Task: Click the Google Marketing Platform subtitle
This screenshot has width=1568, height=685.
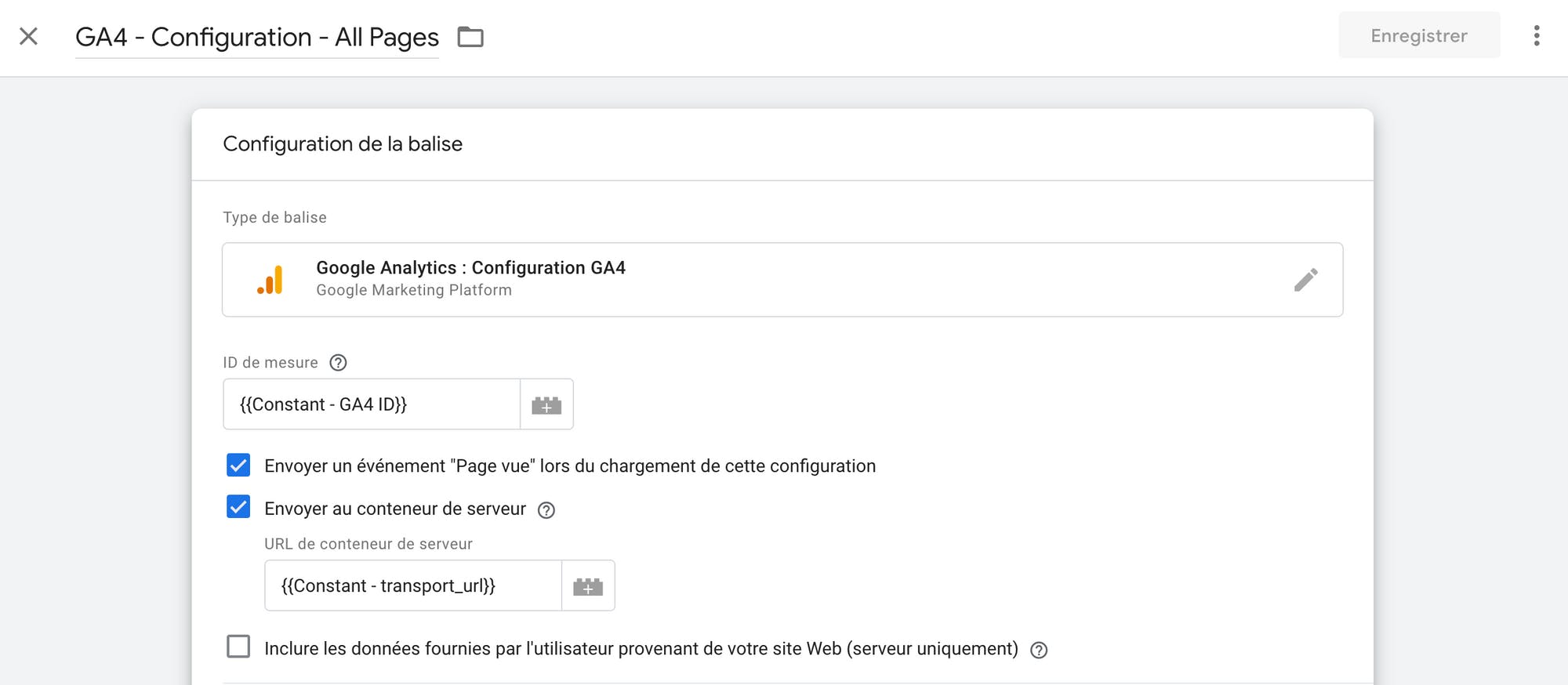Action: (414, 290)
